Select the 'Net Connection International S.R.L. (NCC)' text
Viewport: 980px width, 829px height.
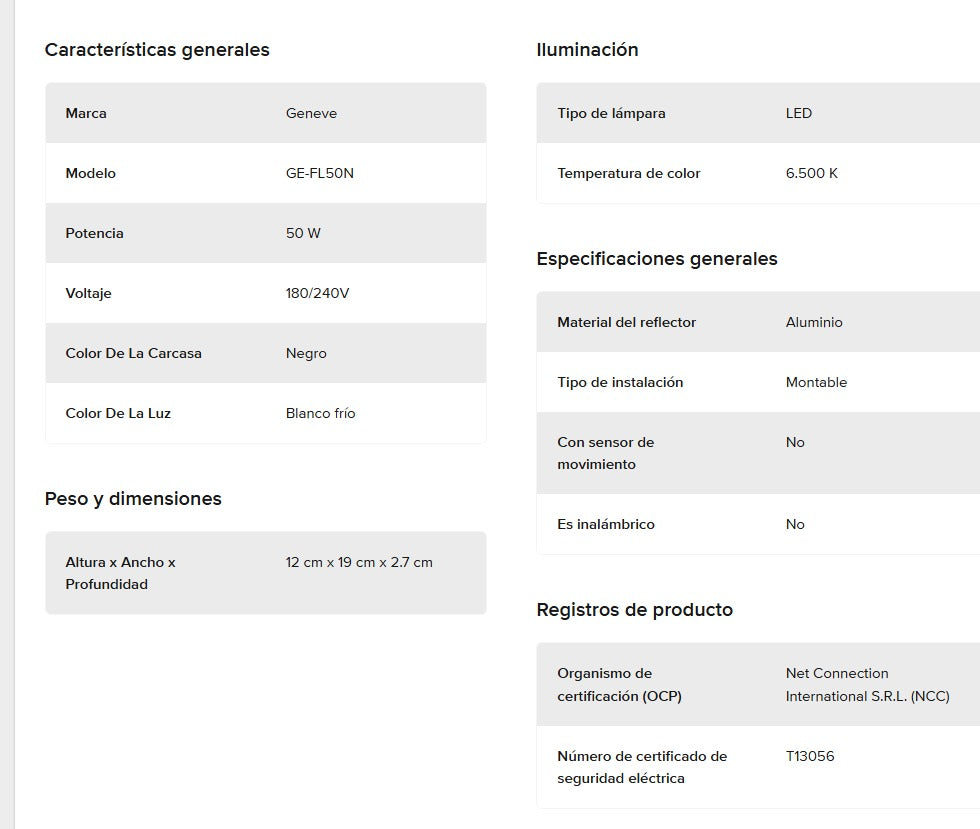click(x=867, y=685)
